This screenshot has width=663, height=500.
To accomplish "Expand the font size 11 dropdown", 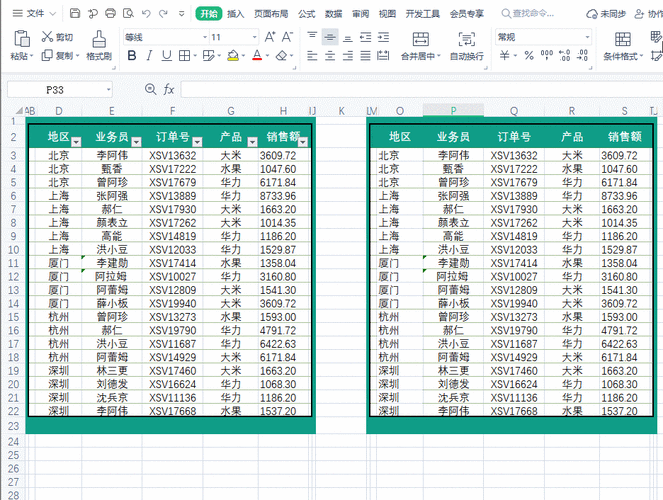I will (255, 37).
